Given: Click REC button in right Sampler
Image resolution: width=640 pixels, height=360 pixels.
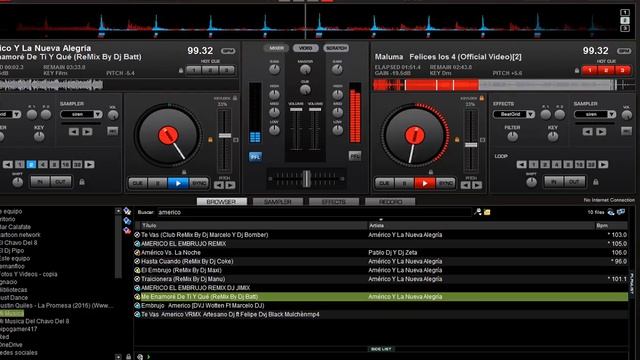Looking at the screenshot, I should [x=626, y=131].
